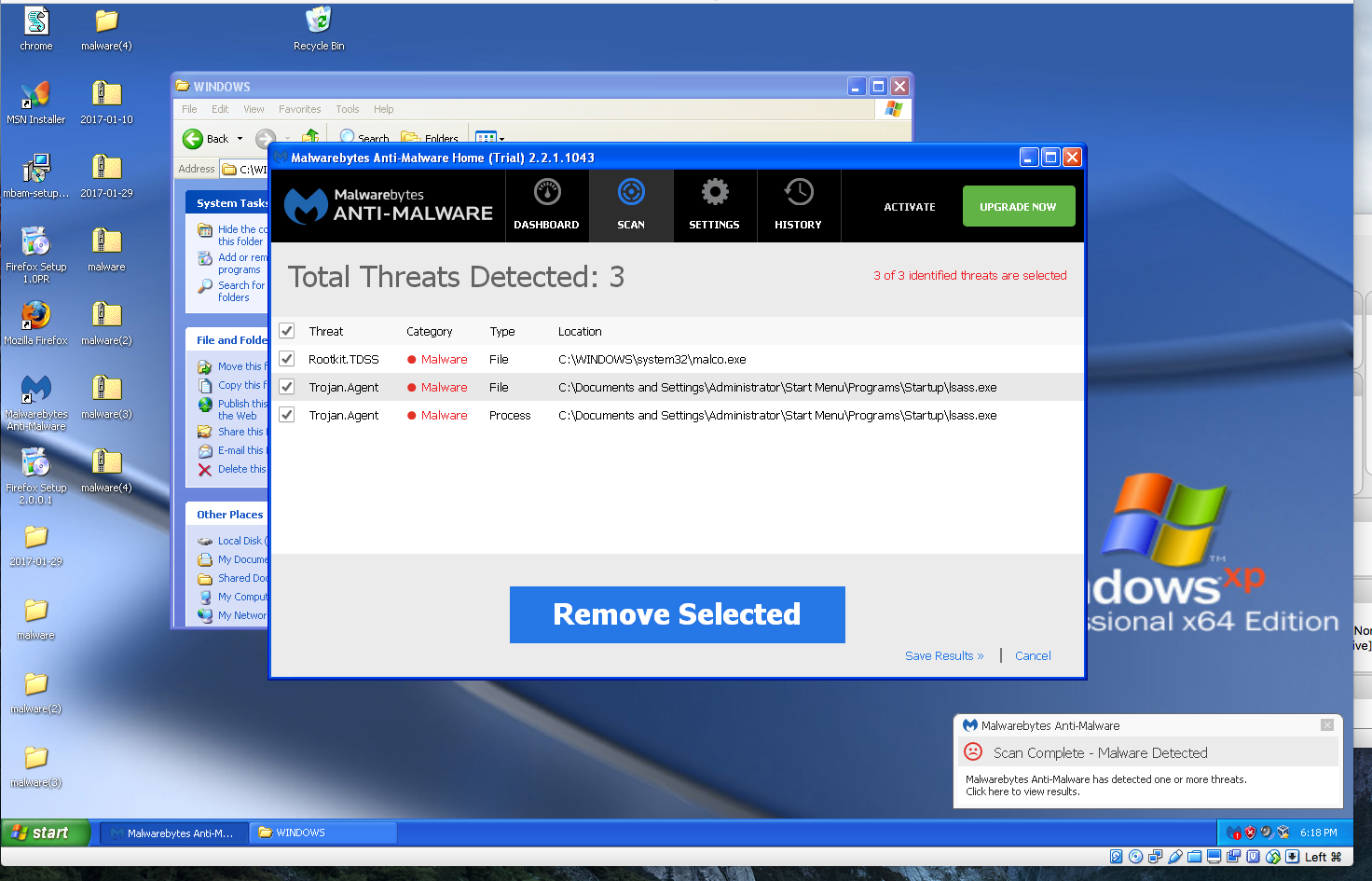Open the chrome desktop icon
The height and width of the screenshot is (881, 1372).
[36, 29]
